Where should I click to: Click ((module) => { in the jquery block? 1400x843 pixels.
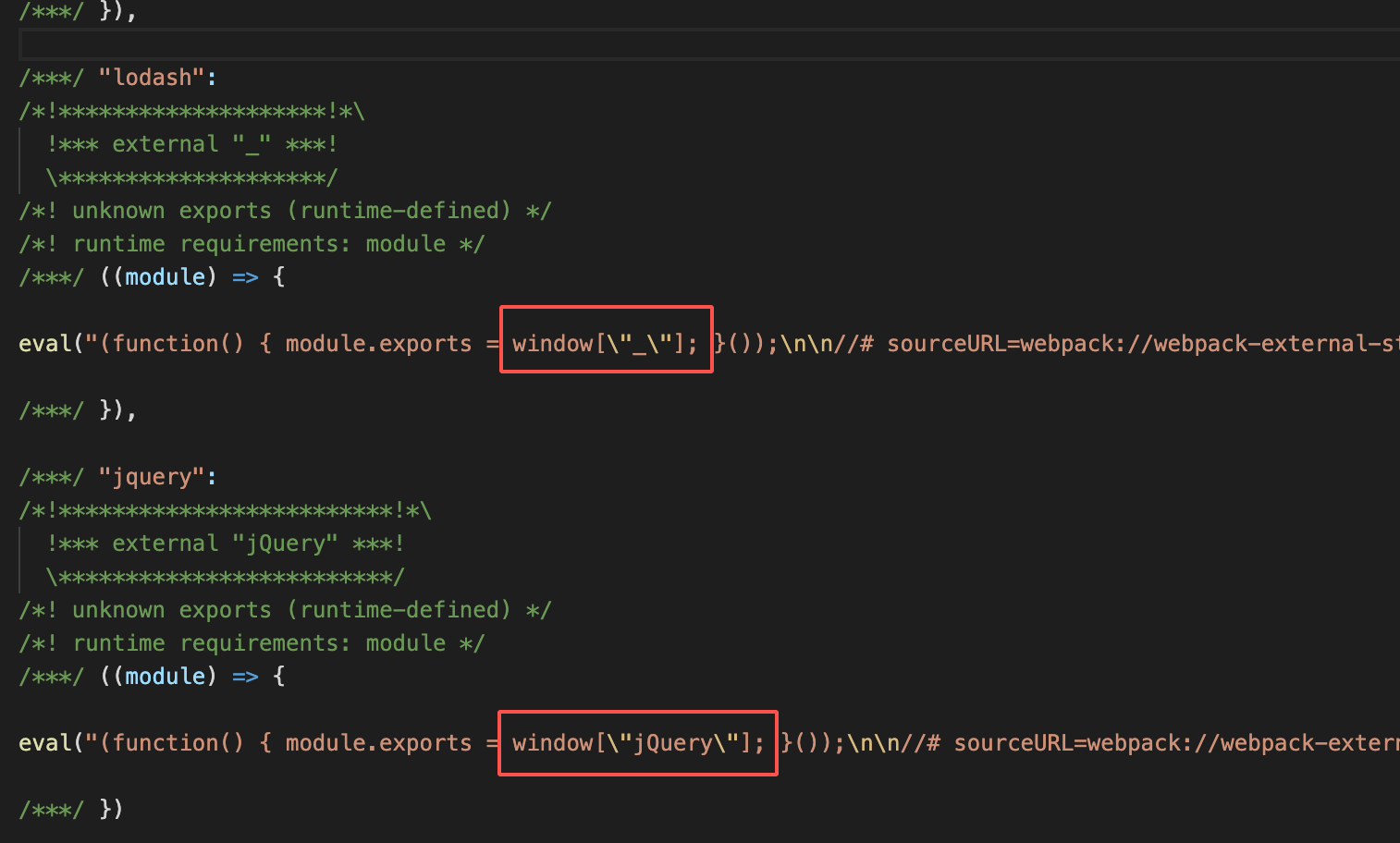pyautogui.click(x=192, y=677)
